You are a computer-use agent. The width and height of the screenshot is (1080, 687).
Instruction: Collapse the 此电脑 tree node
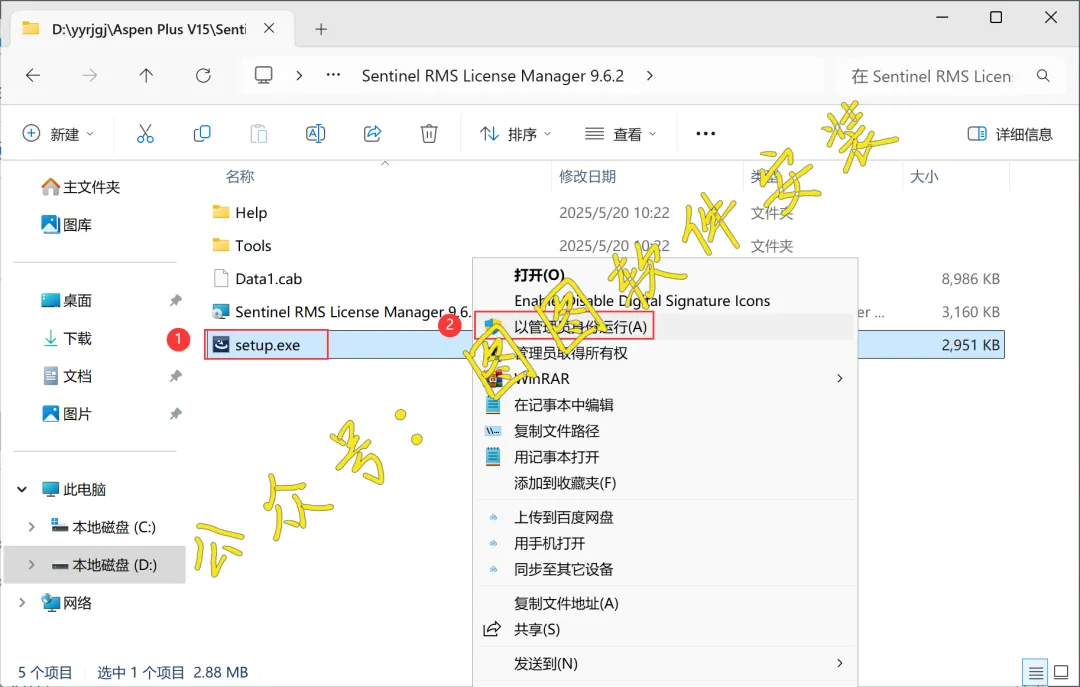coord(22,489)
